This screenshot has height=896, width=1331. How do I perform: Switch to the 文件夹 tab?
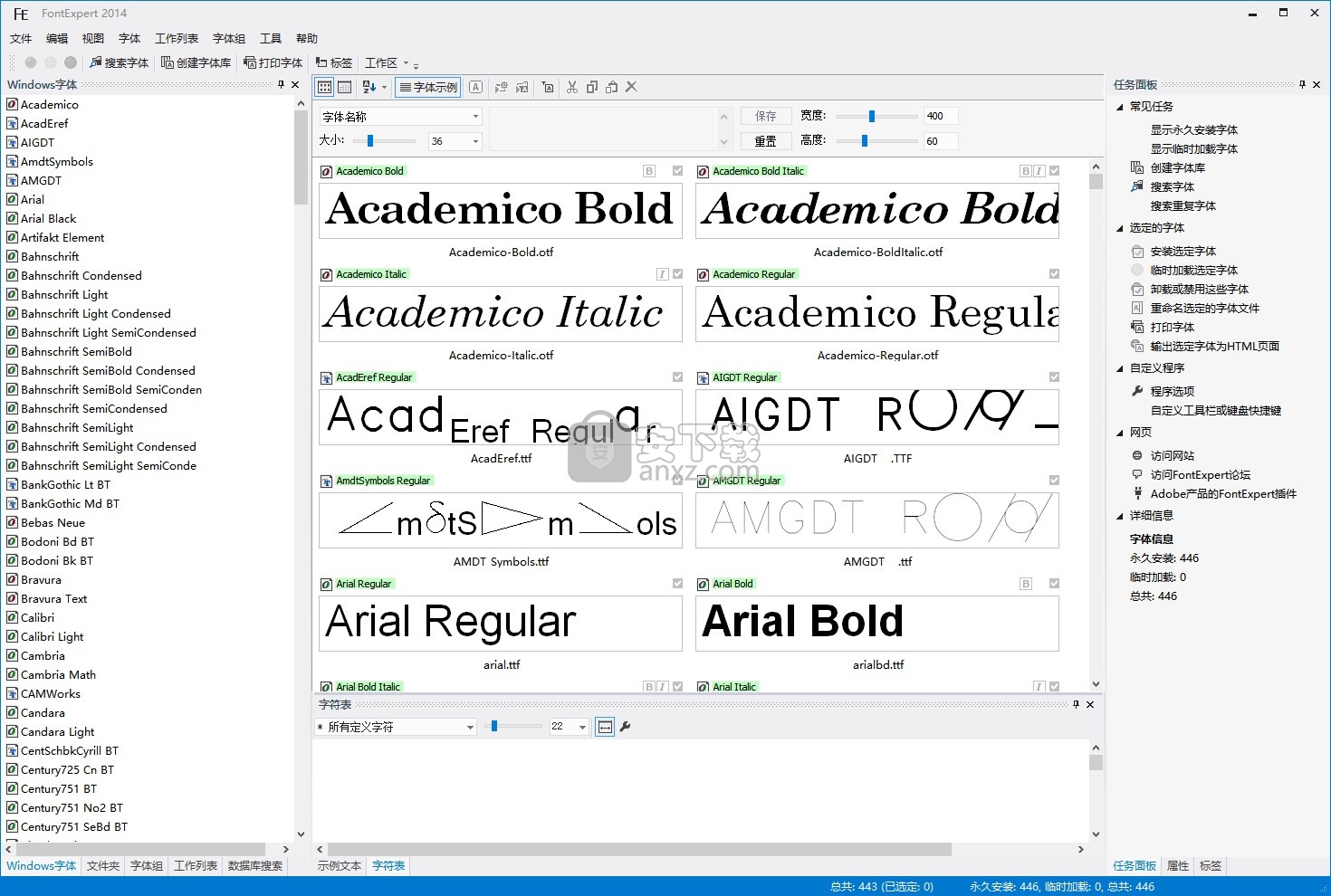(103, 866)
